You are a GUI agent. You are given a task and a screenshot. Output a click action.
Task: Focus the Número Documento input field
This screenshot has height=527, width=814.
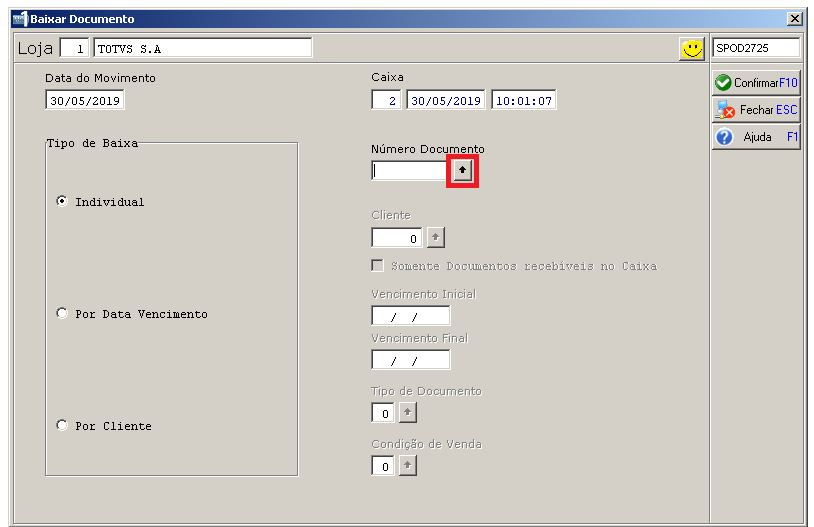point(411,170)
